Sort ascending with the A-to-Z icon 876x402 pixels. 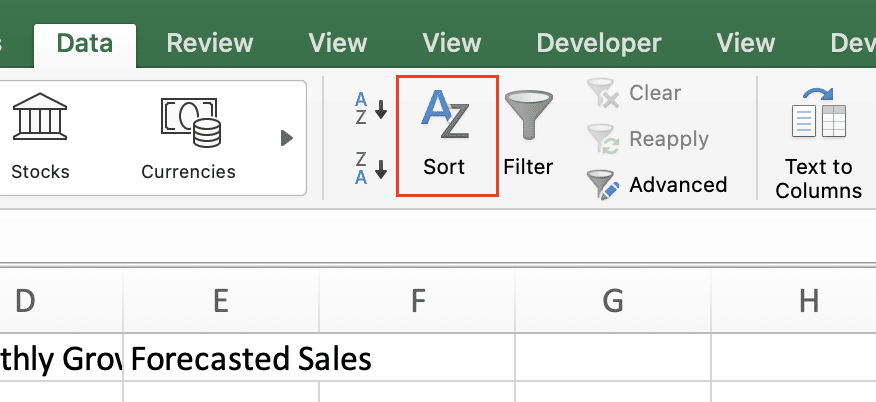pos(370,107)
